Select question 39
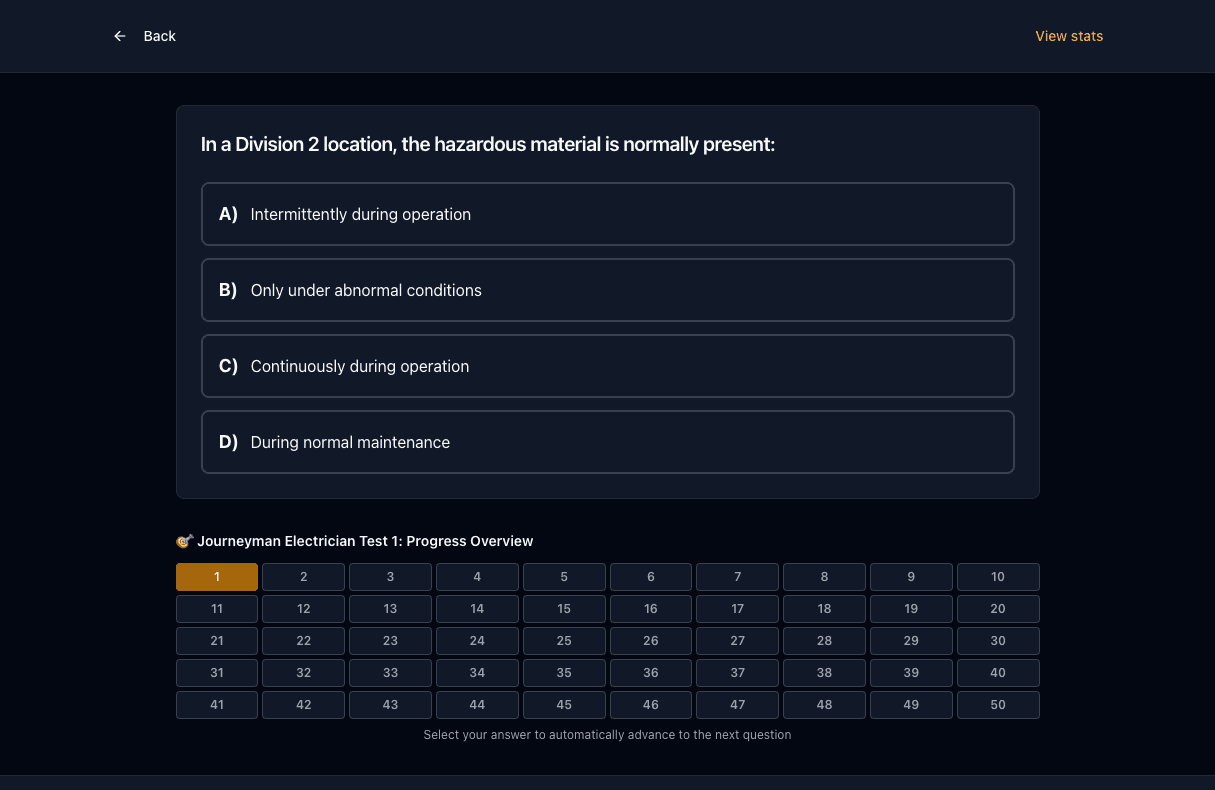 (911, 673)
